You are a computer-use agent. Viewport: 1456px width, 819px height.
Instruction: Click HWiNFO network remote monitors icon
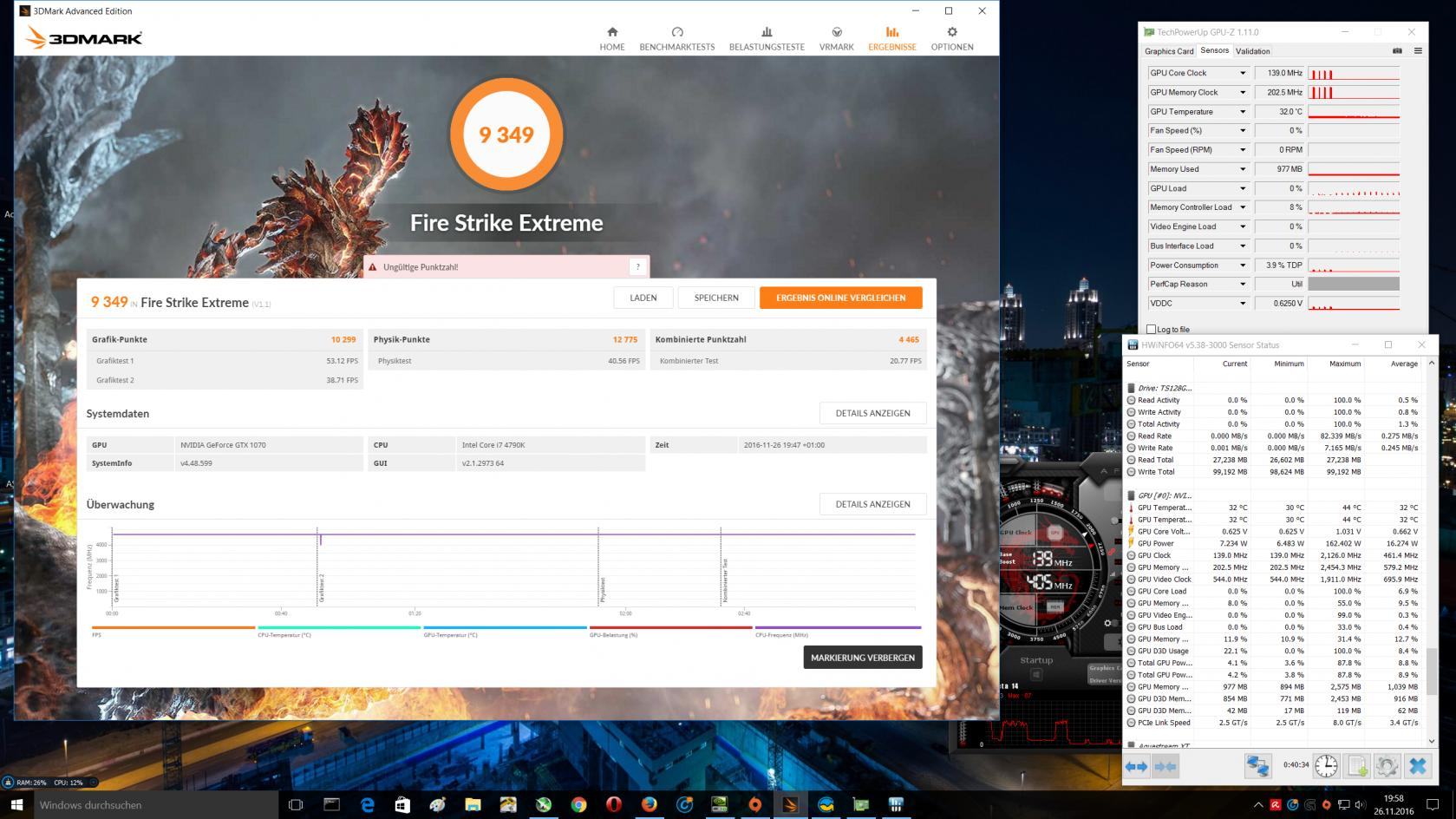pyautogui.click(x=1257, y=766)
